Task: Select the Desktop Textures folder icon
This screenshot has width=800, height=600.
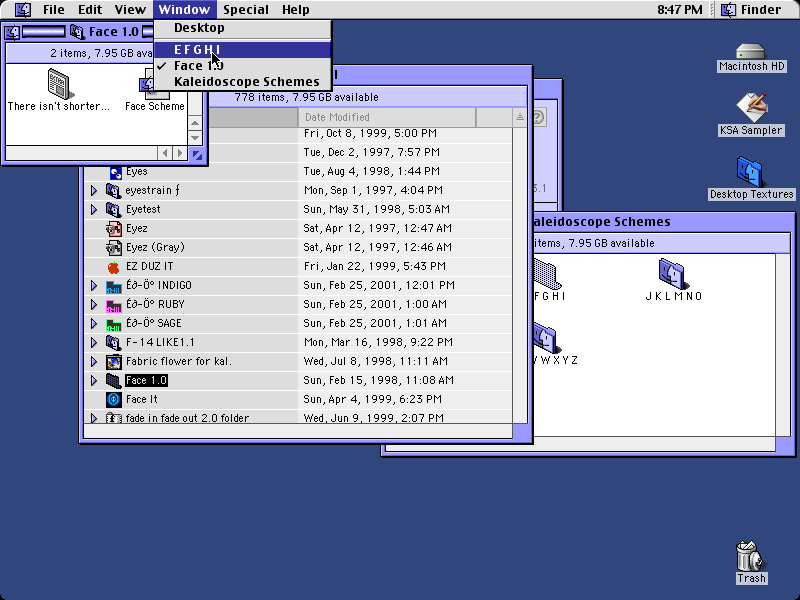Action: pyautogui.click(x=750, y=172)
